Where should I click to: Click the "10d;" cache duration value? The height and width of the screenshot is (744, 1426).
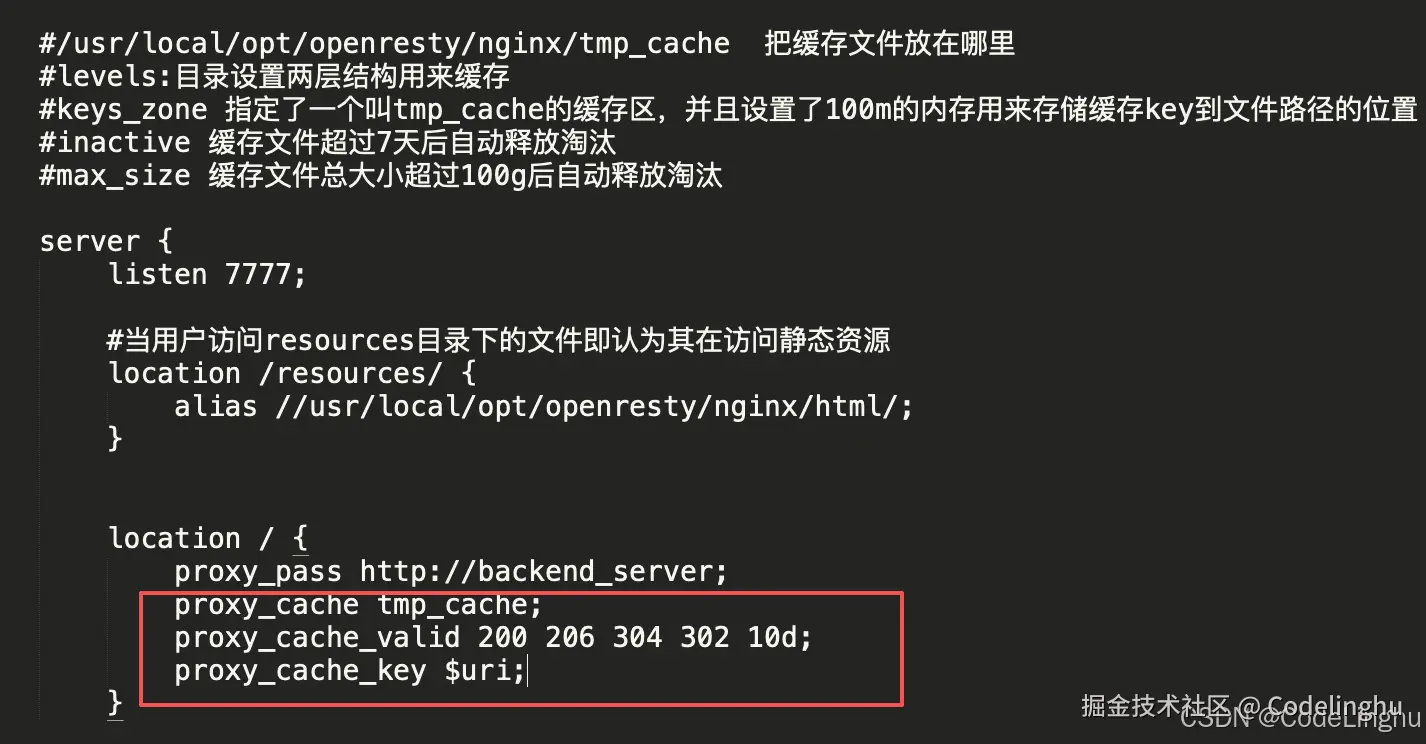coord(780,637)
